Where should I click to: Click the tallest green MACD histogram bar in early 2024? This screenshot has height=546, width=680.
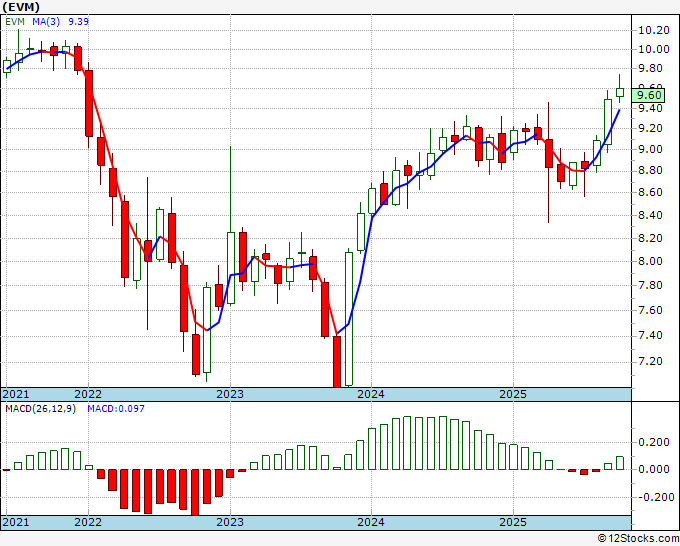pyautogui.click(x=407, y=443)
